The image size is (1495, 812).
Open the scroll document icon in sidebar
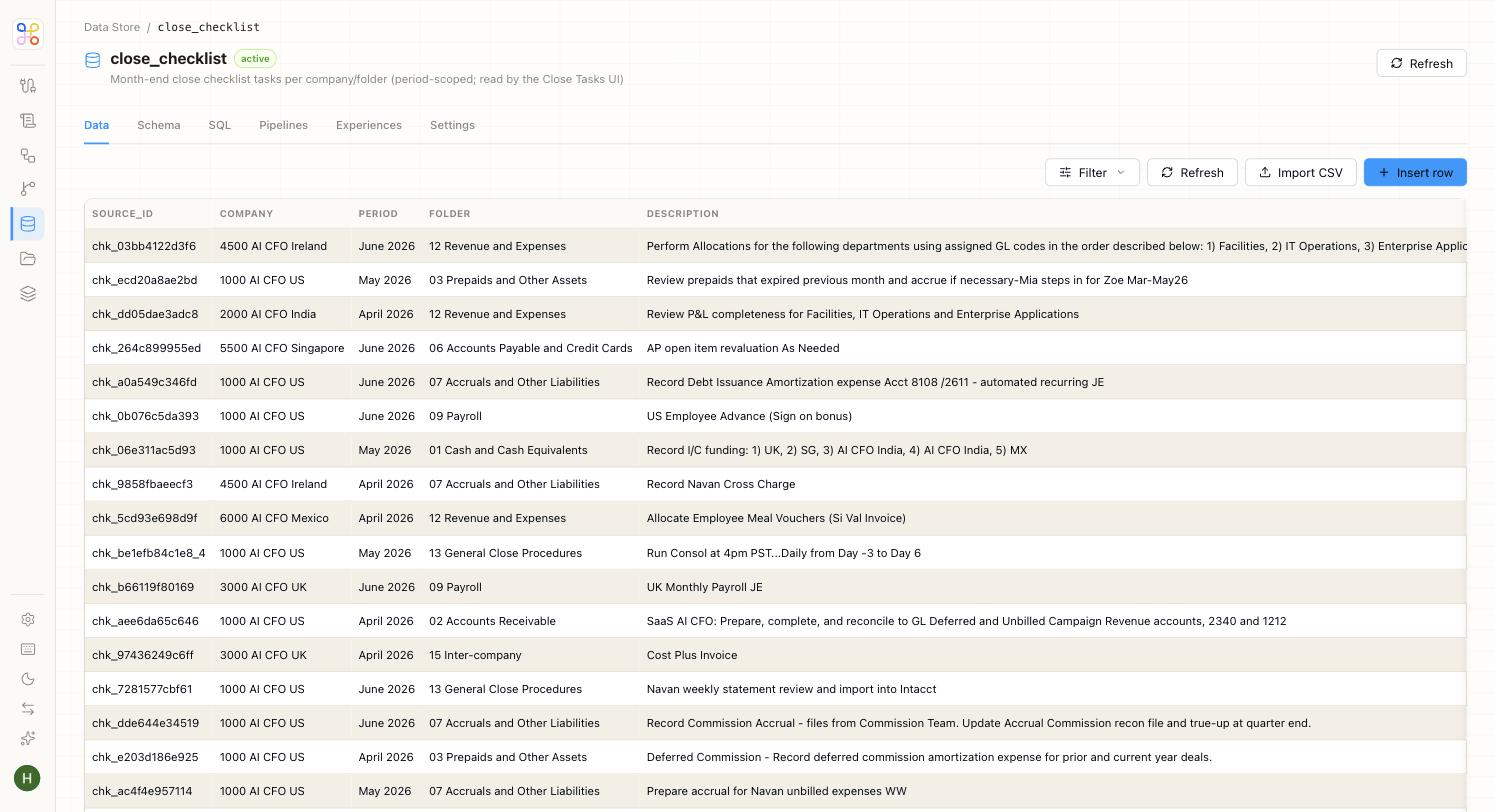coord(28,121)
